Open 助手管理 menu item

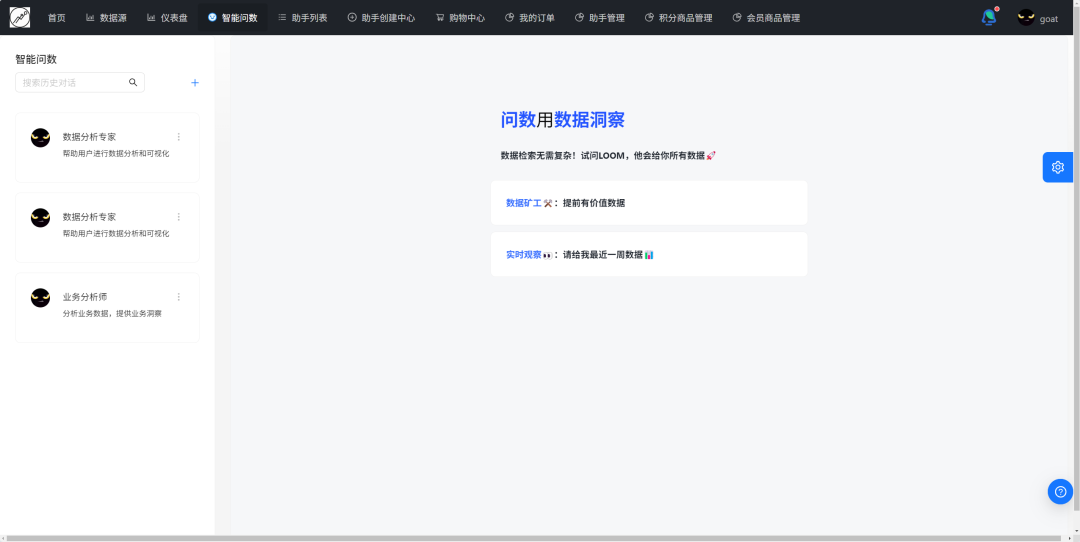tap(599, 18)
